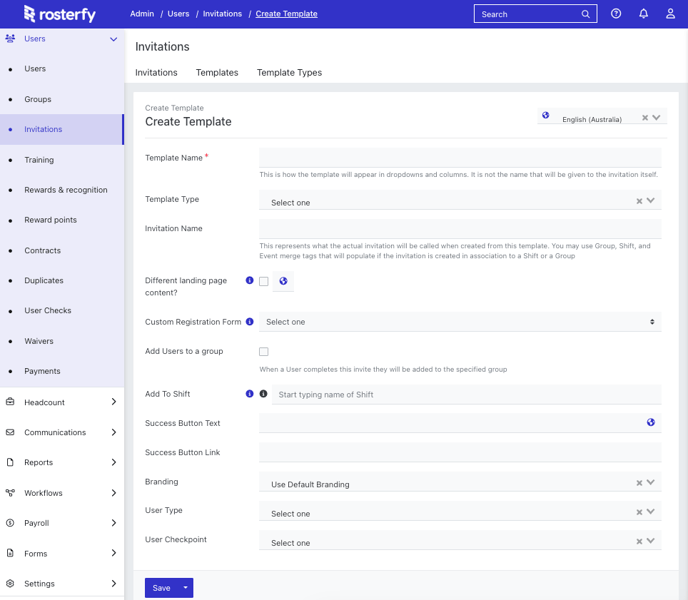The width and height of the screenshot is (688, 600).
Task: Click the Rosterfy logo
Action: point(60,14)
